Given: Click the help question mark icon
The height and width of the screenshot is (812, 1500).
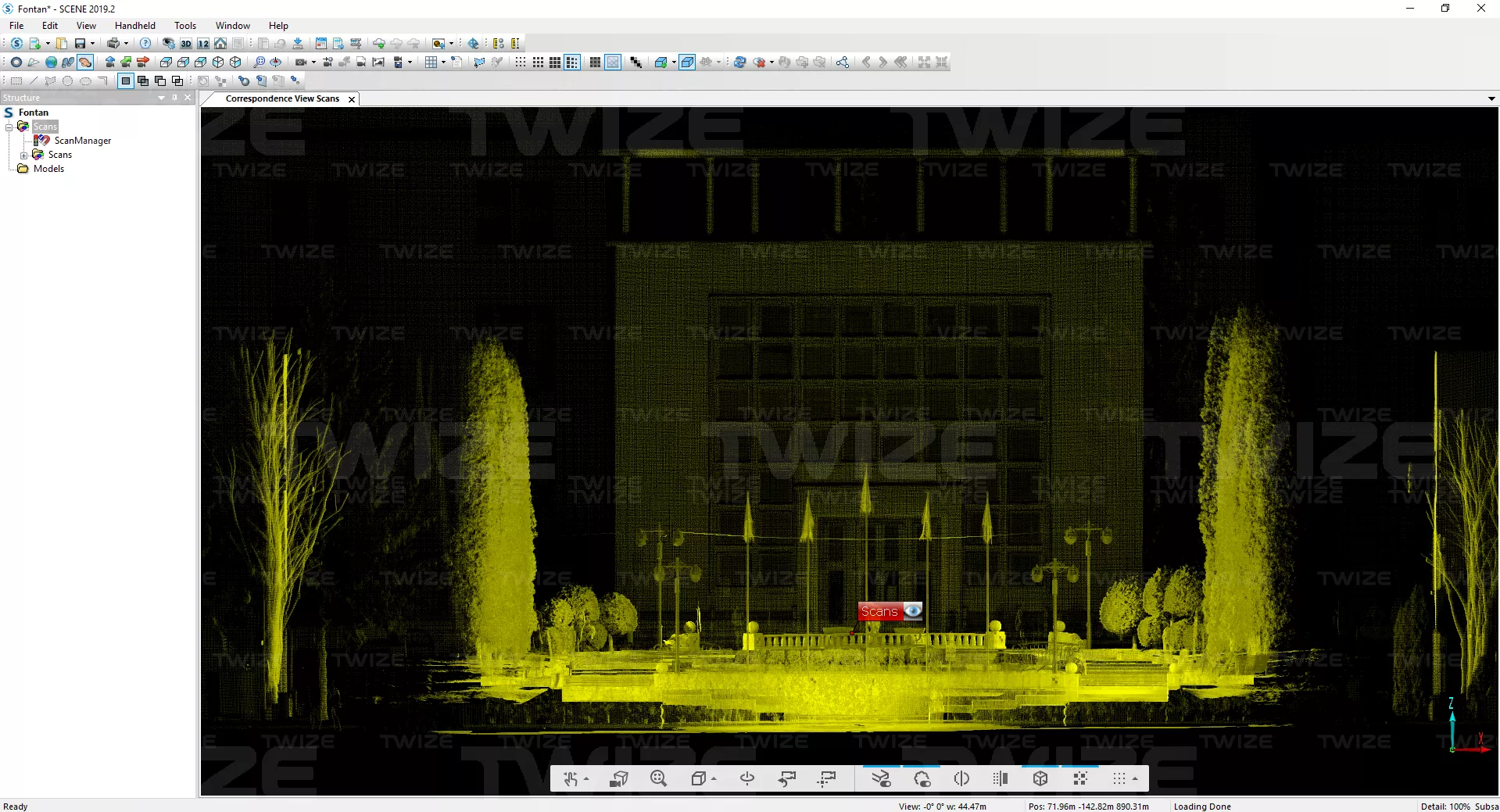Looking at the screenshot, I should [x=145, y=44].
